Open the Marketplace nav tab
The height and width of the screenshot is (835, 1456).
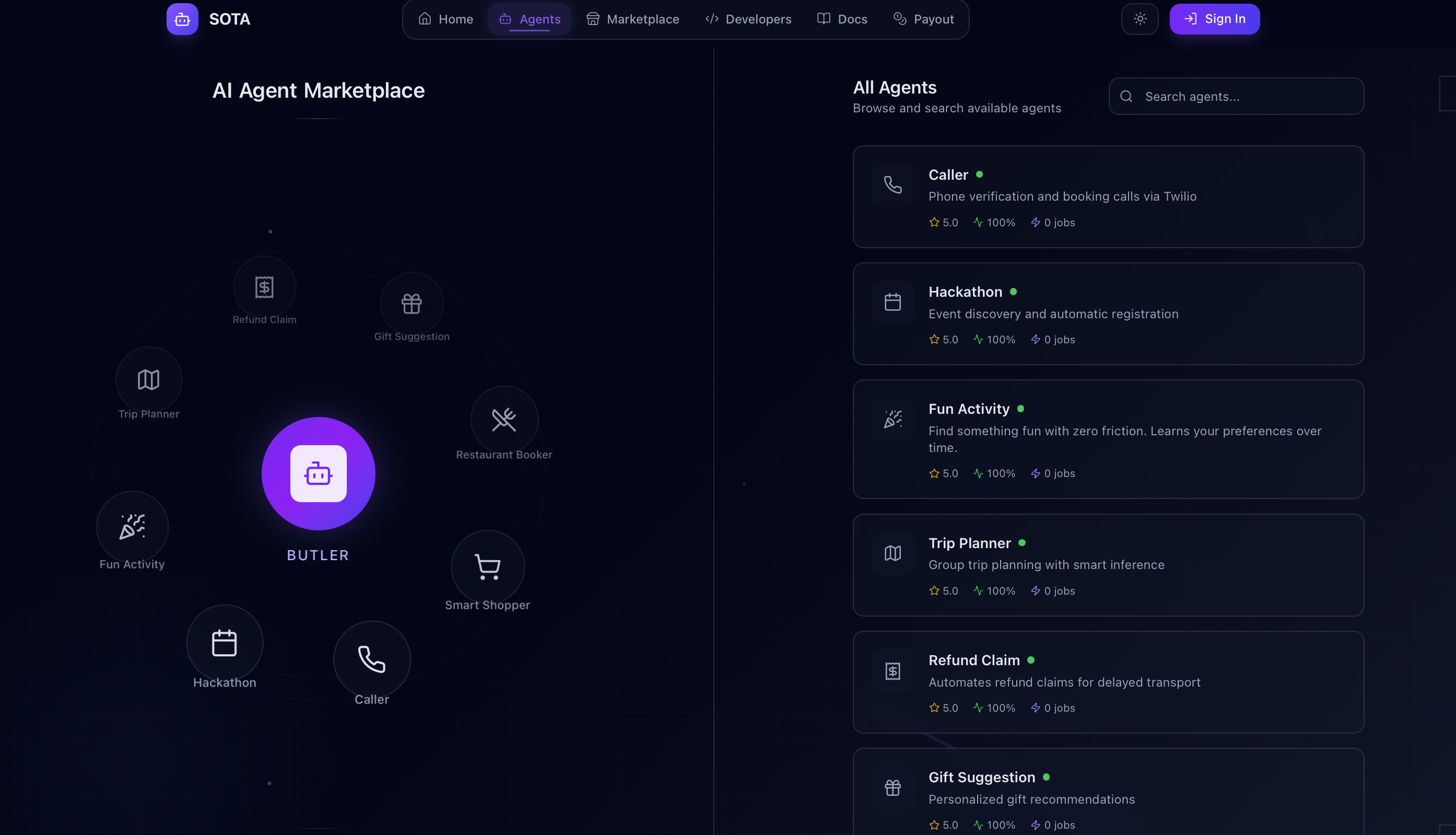pos(632,19)
